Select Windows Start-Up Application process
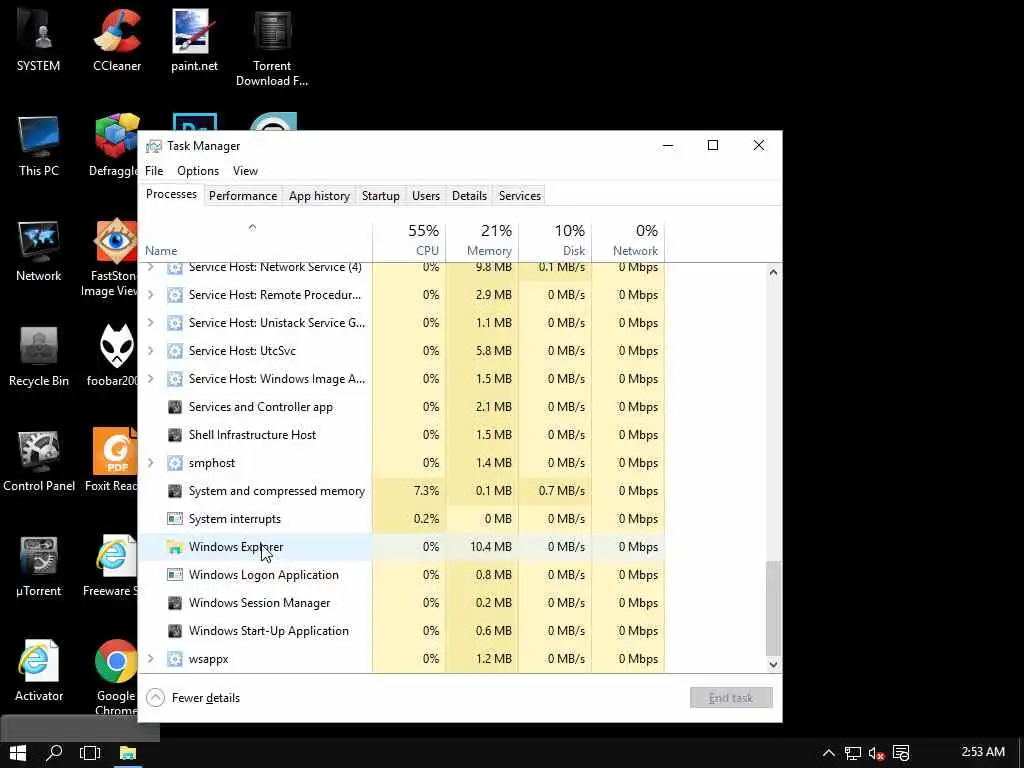The width and height of the screenshot is (1024, 768). click(402, 632)
